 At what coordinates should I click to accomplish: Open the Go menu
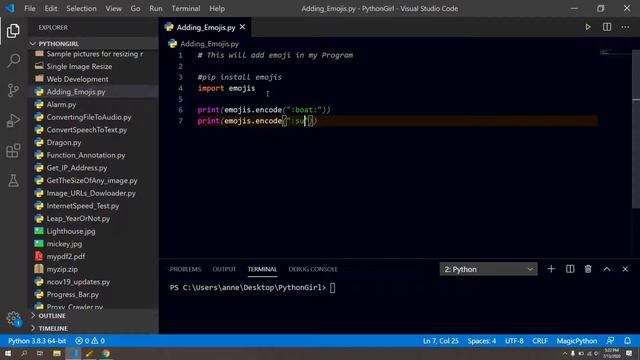click(x=136, y=8)
